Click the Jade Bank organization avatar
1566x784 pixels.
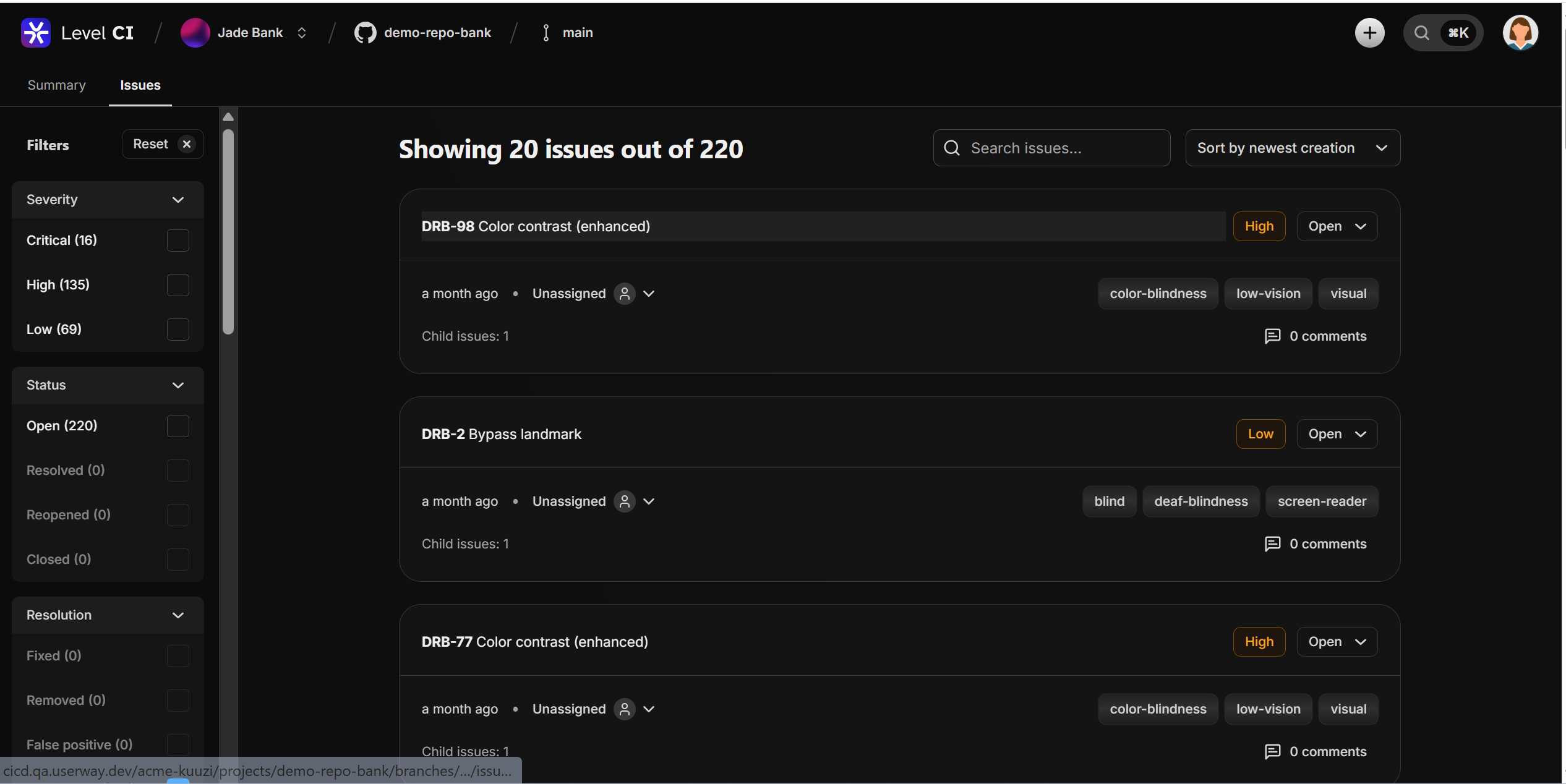(x=195, y=33)
